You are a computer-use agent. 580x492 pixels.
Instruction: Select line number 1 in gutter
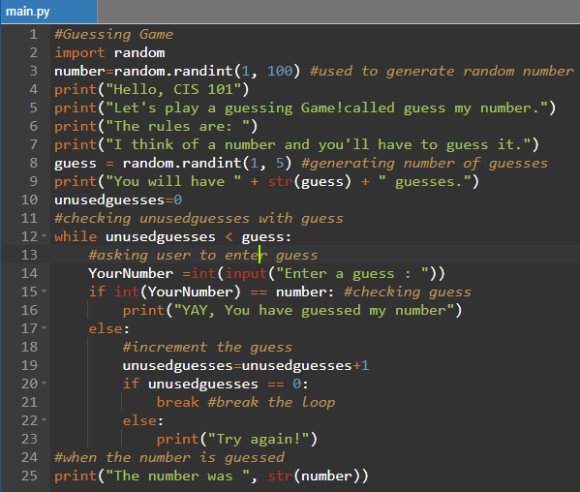click(34, 34)
